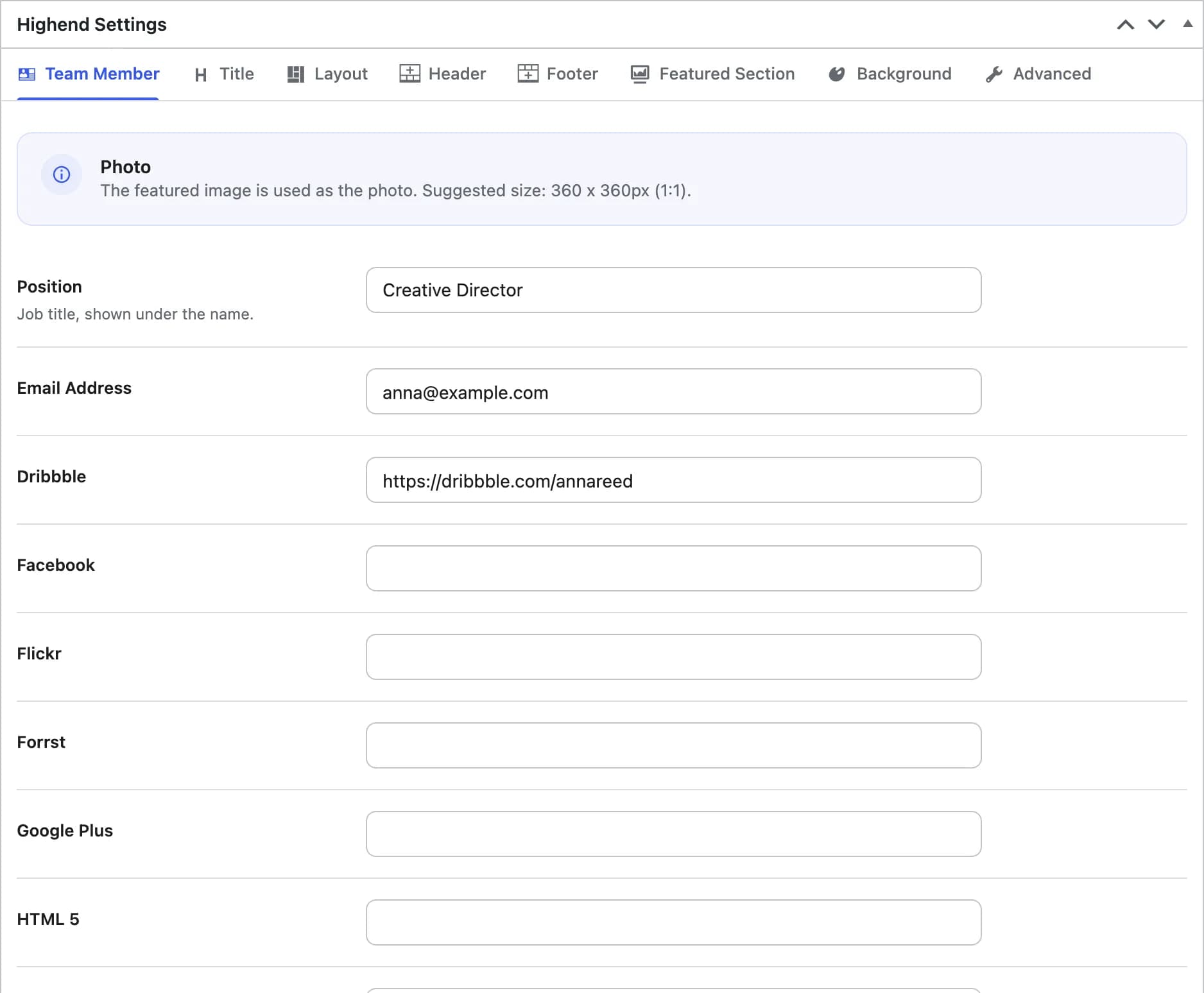
Task: Click the Title tab H icon
Action: [201, 75]
